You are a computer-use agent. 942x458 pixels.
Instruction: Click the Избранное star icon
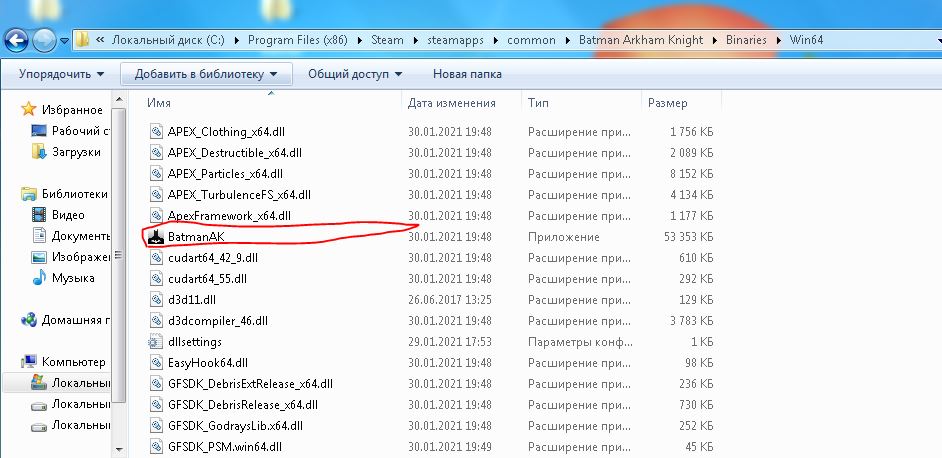(x=28, y=109)
